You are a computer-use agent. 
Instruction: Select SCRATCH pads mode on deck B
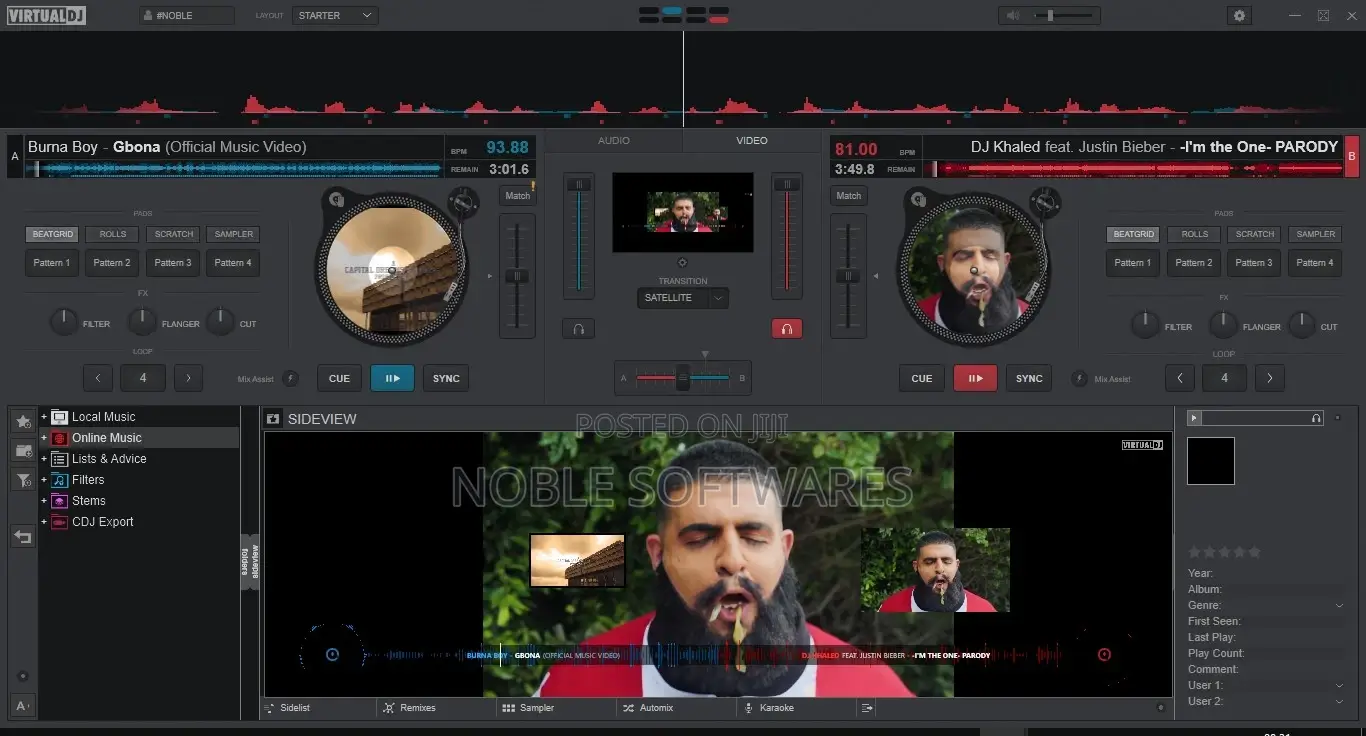pos(1255,234)
